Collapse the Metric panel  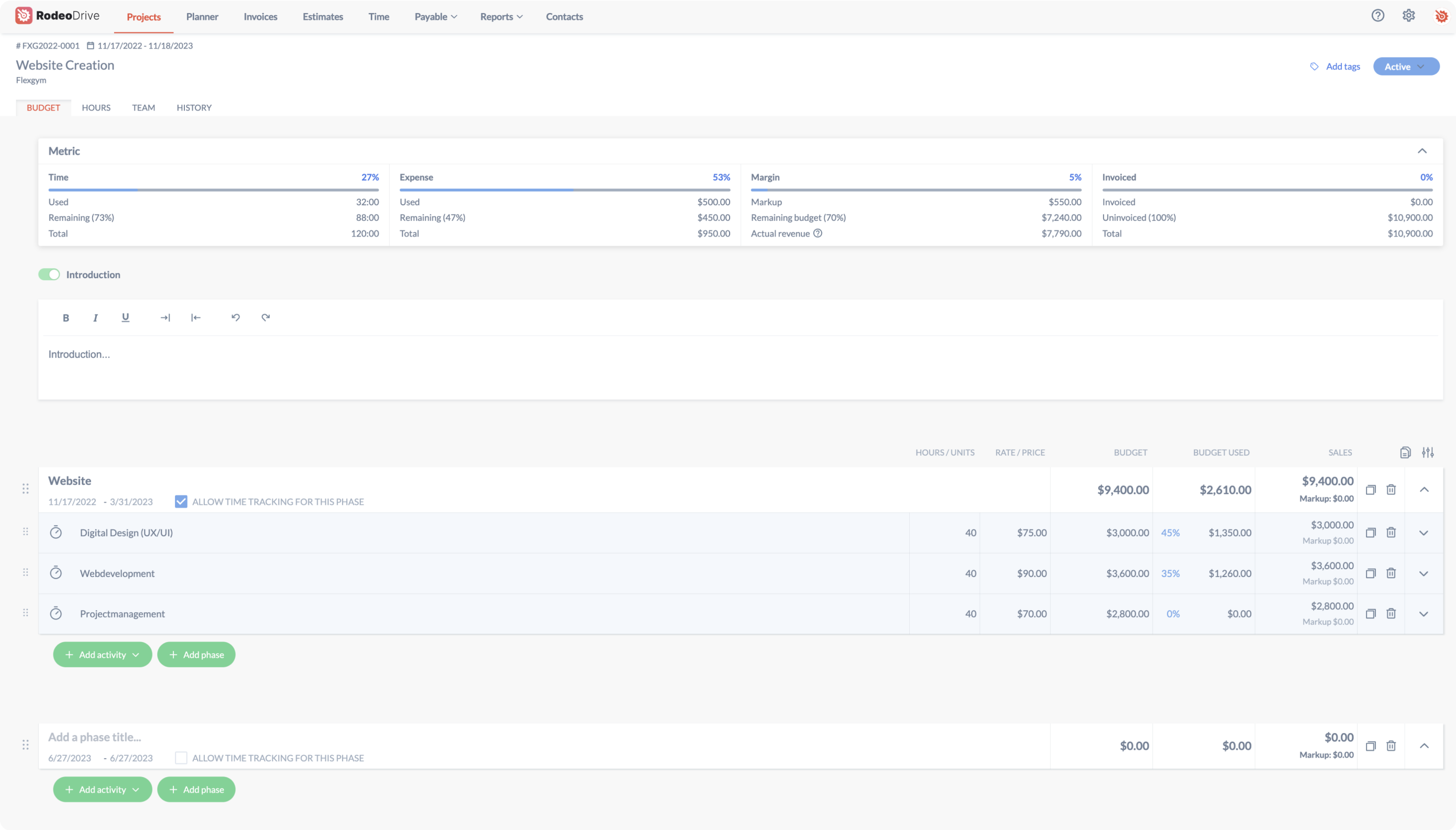[1422, 151]
